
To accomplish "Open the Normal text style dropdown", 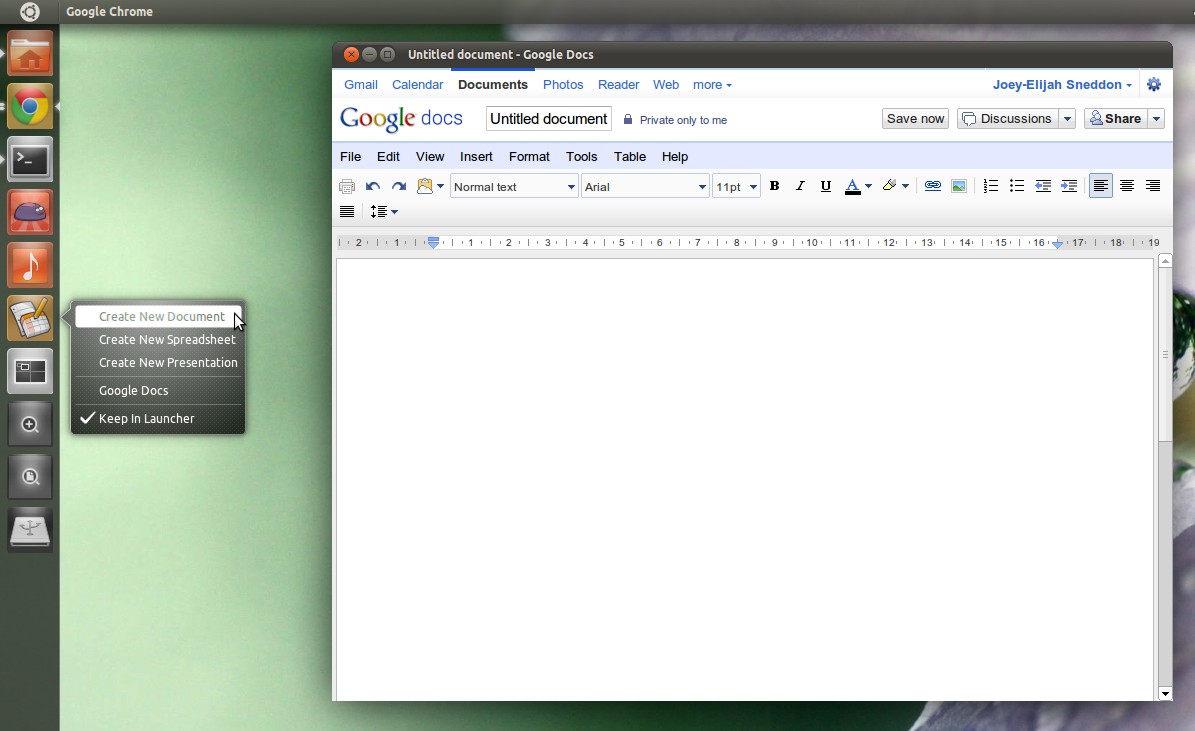I will point(514,187).
